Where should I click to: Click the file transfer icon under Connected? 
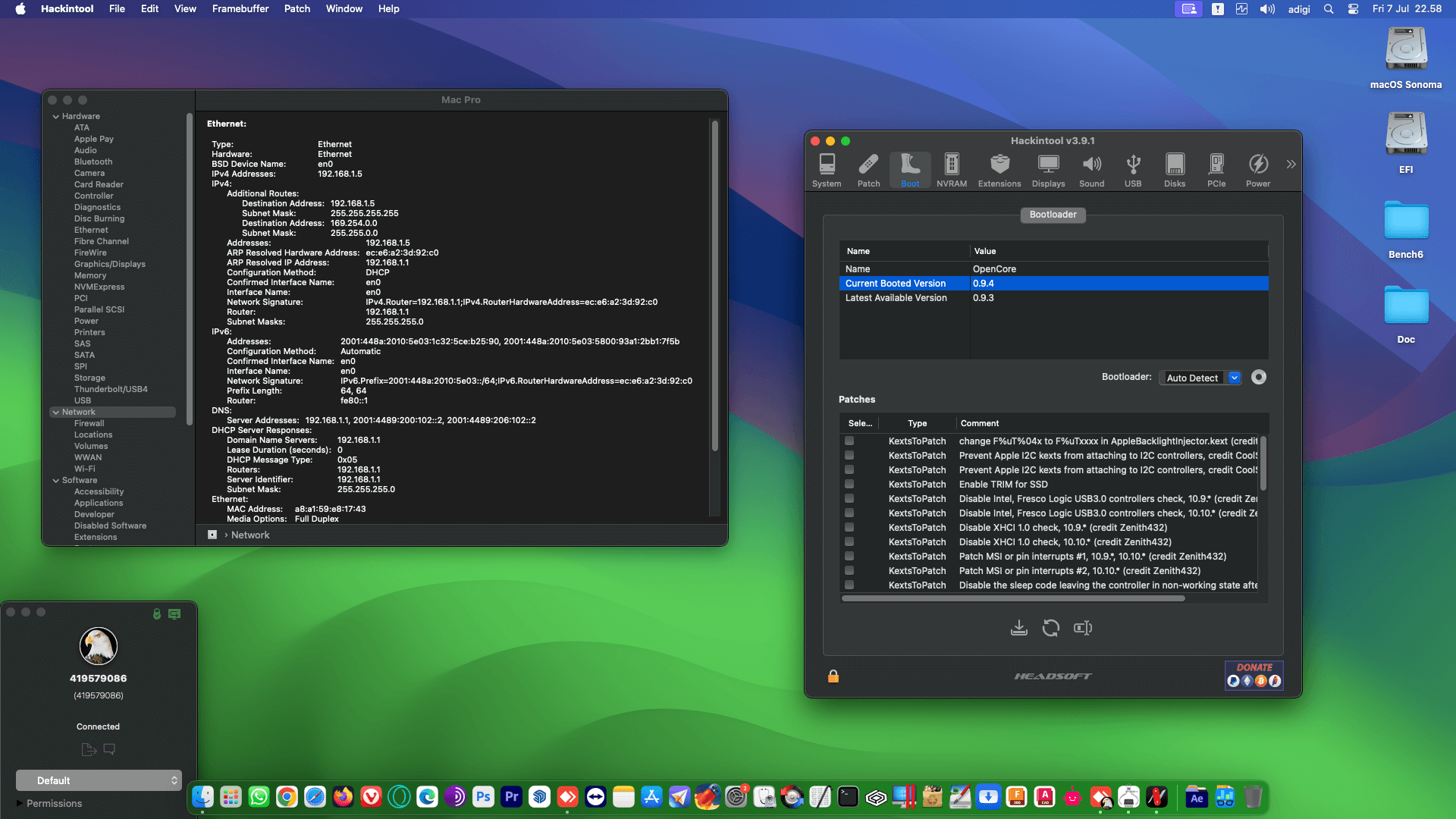point(89,749)
